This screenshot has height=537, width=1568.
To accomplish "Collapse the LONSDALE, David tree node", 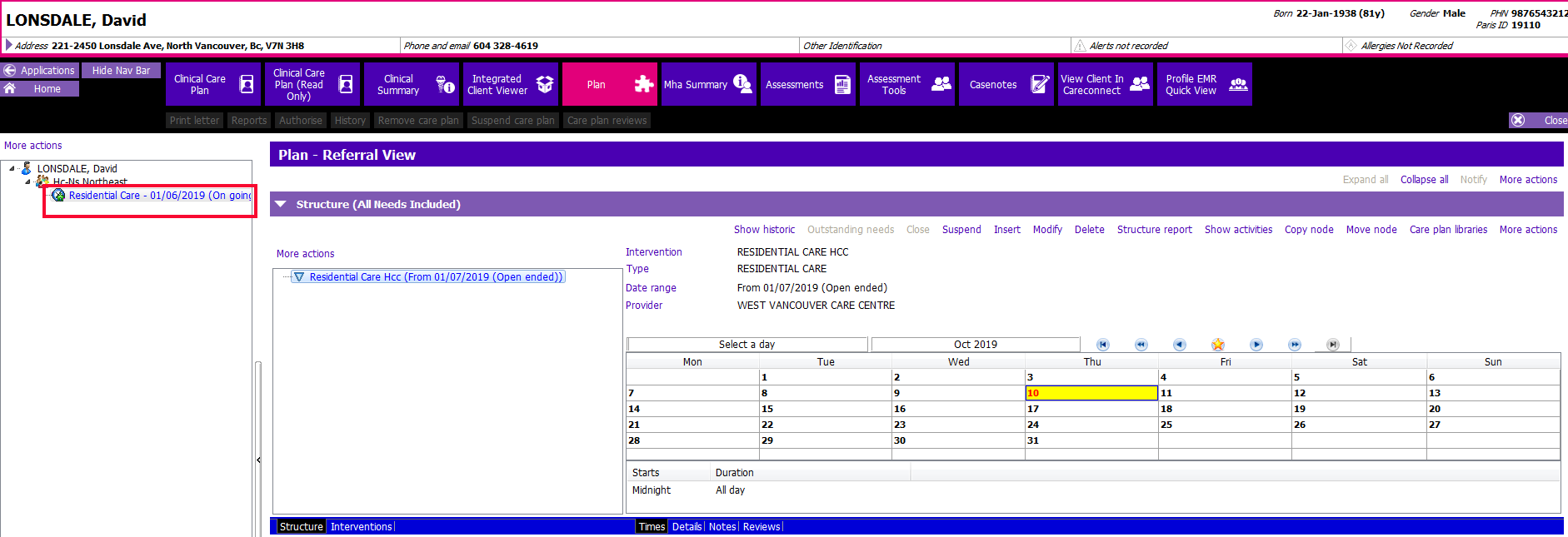I will [x=12, y=168].
